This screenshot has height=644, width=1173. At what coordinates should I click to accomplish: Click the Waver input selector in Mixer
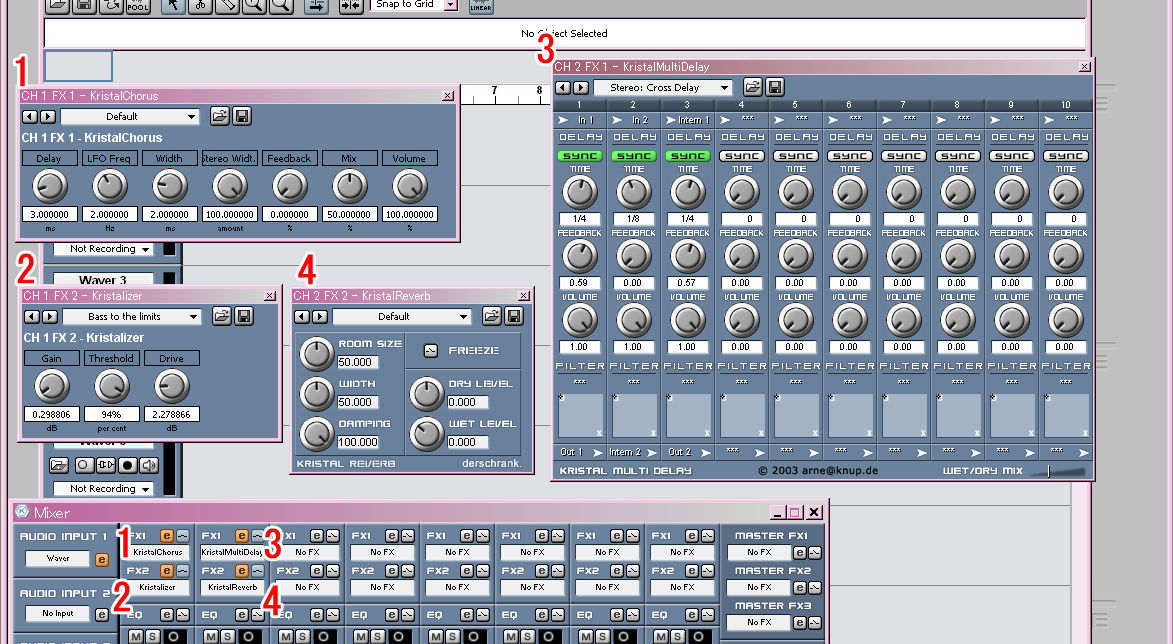coord(58,558)
